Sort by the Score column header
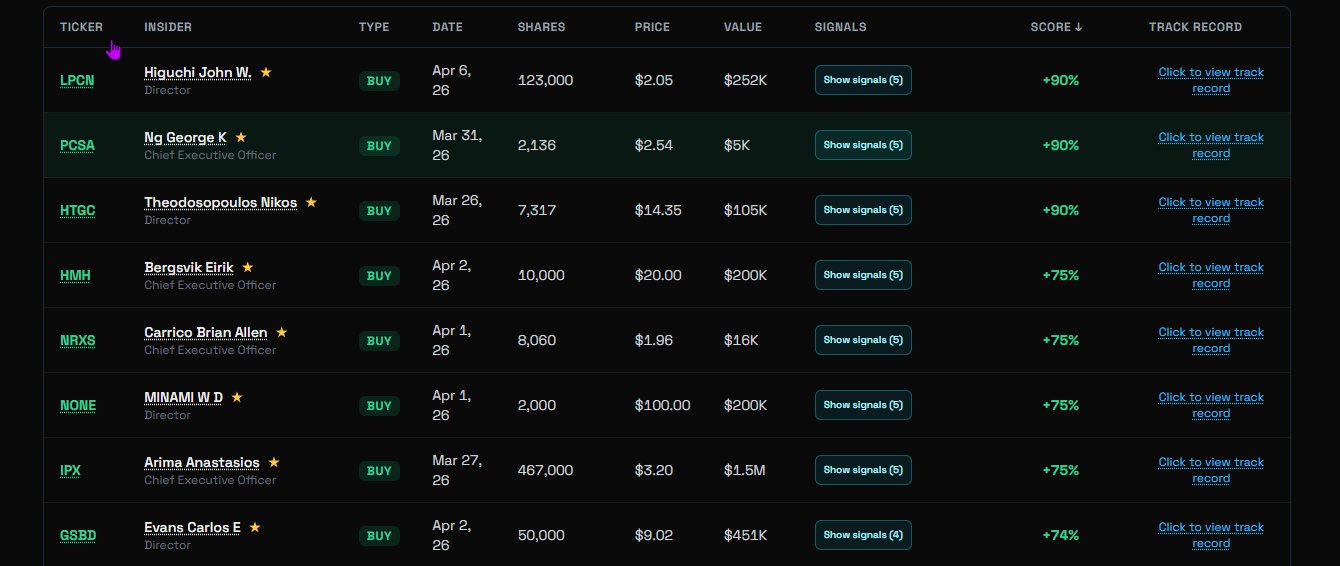 1056,27
